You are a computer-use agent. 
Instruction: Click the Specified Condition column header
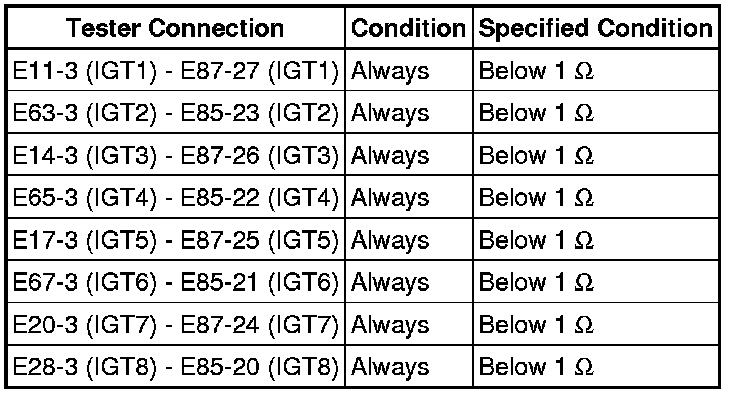(596, 28)
